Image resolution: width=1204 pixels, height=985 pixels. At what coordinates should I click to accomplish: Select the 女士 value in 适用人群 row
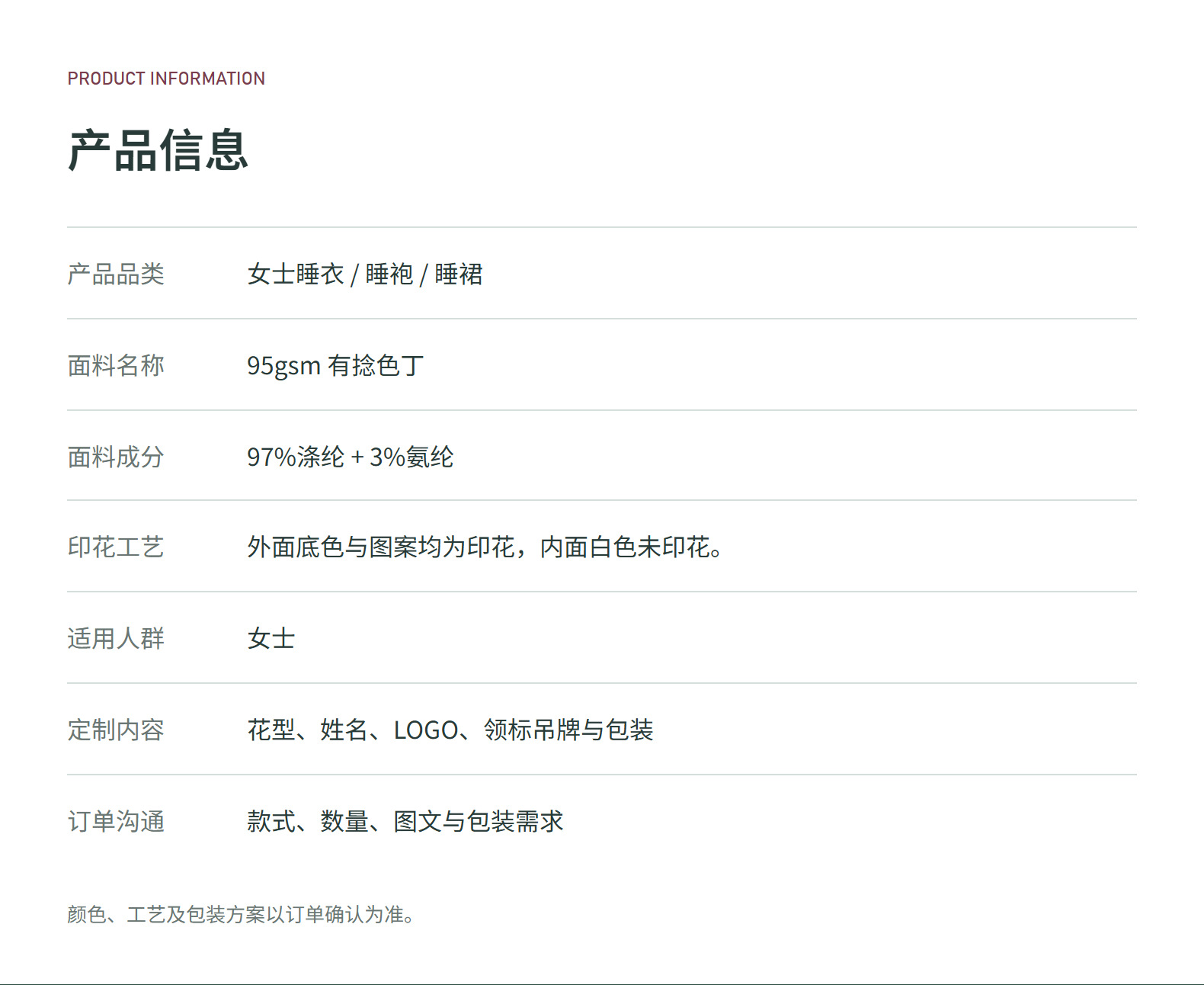271,638
